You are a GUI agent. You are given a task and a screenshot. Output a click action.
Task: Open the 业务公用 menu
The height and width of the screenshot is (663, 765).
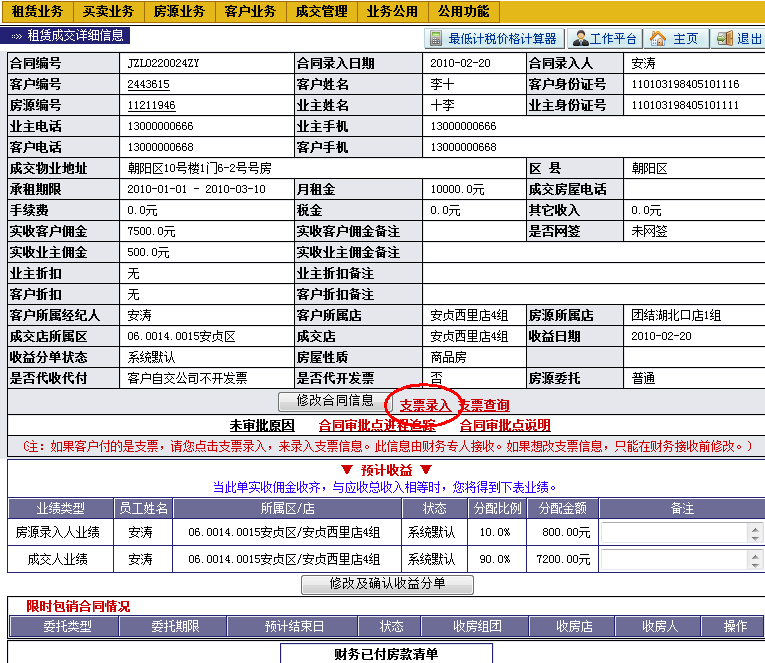tap(392, 11)
